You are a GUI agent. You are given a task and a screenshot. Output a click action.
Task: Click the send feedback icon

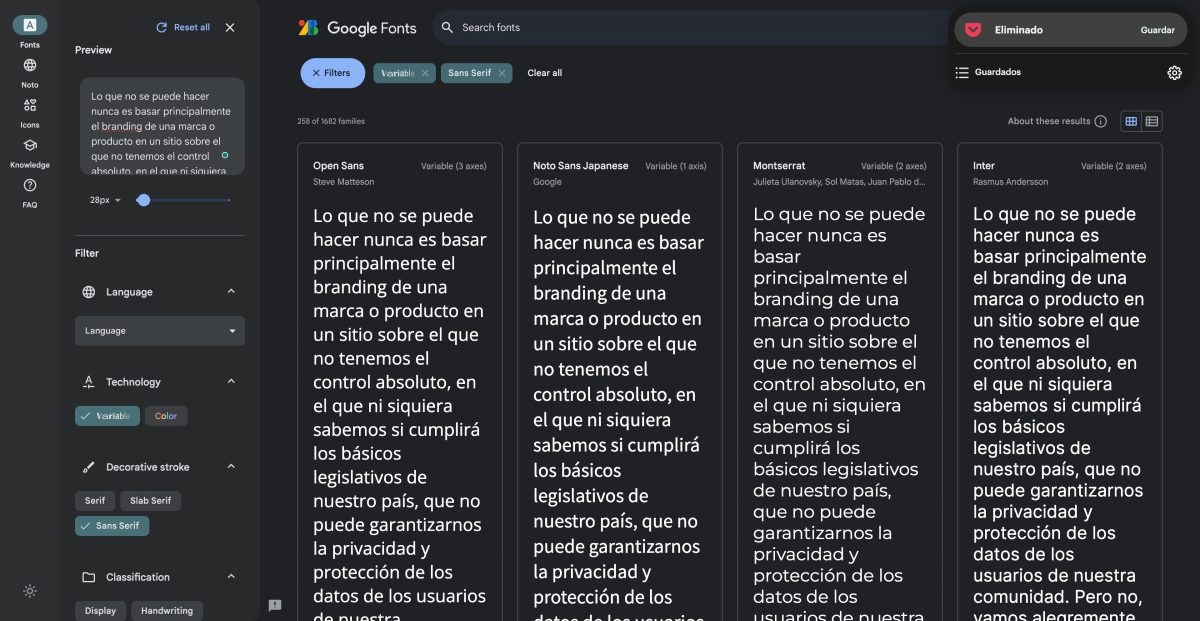click(275, 605)
